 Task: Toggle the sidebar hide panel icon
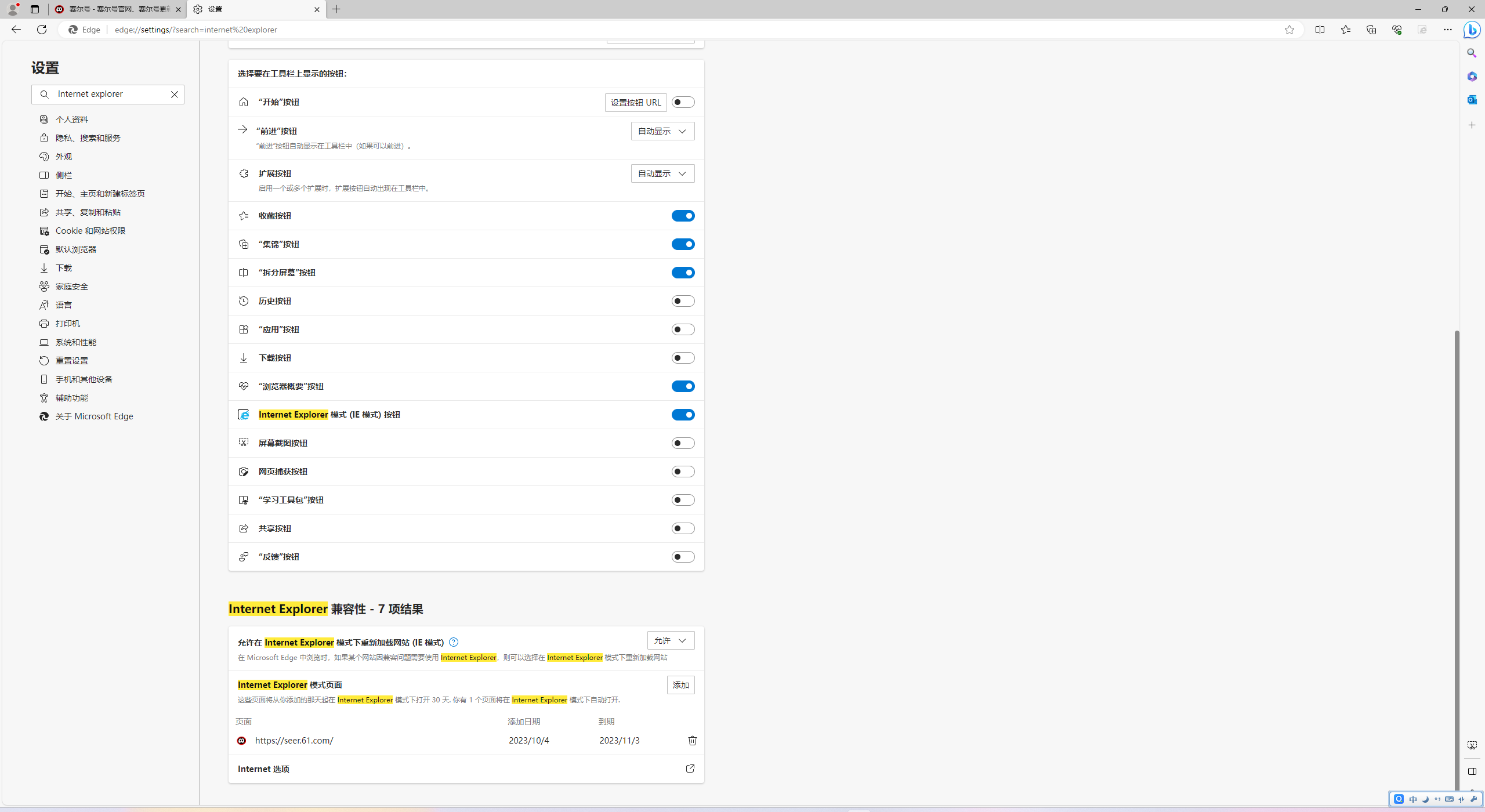click(1472, 771)
